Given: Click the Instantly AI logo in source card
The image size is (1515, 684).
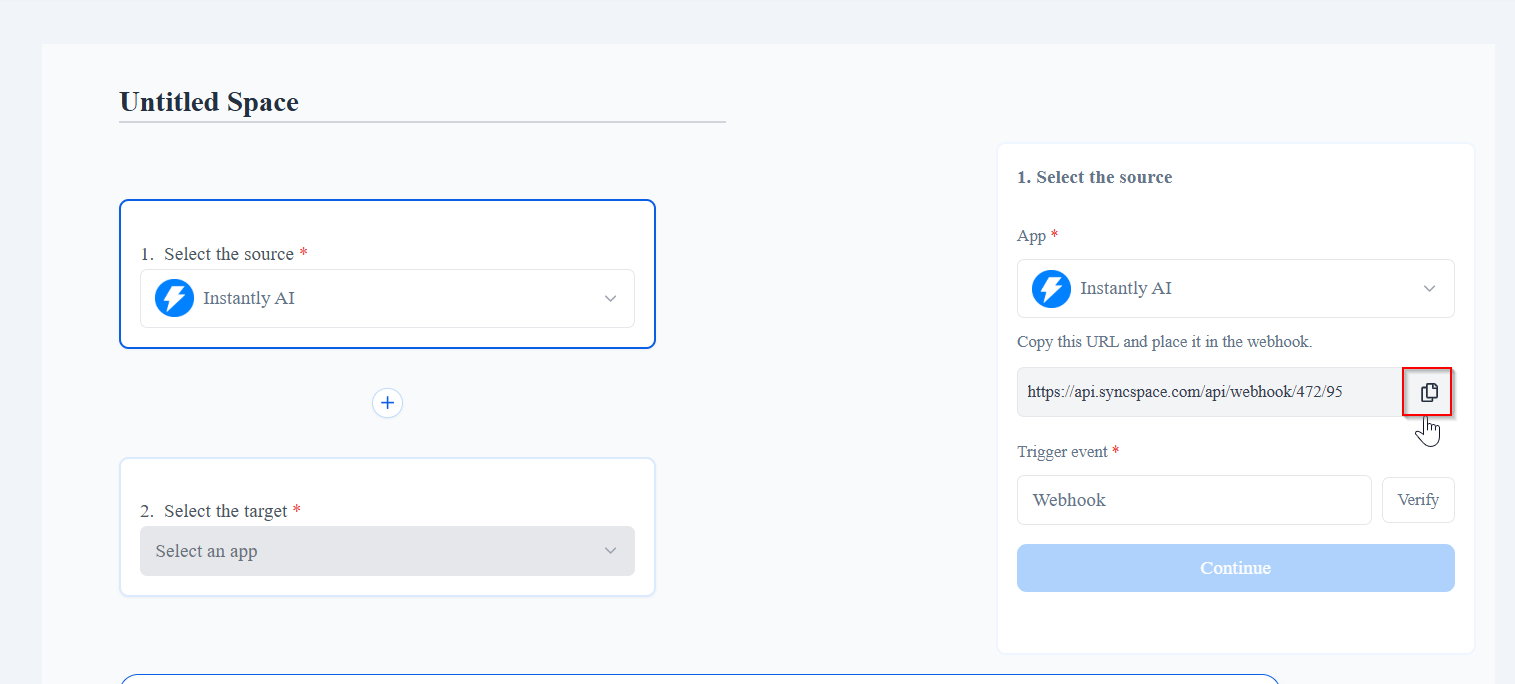Looking at the screenshot, I should coord(175,298).
